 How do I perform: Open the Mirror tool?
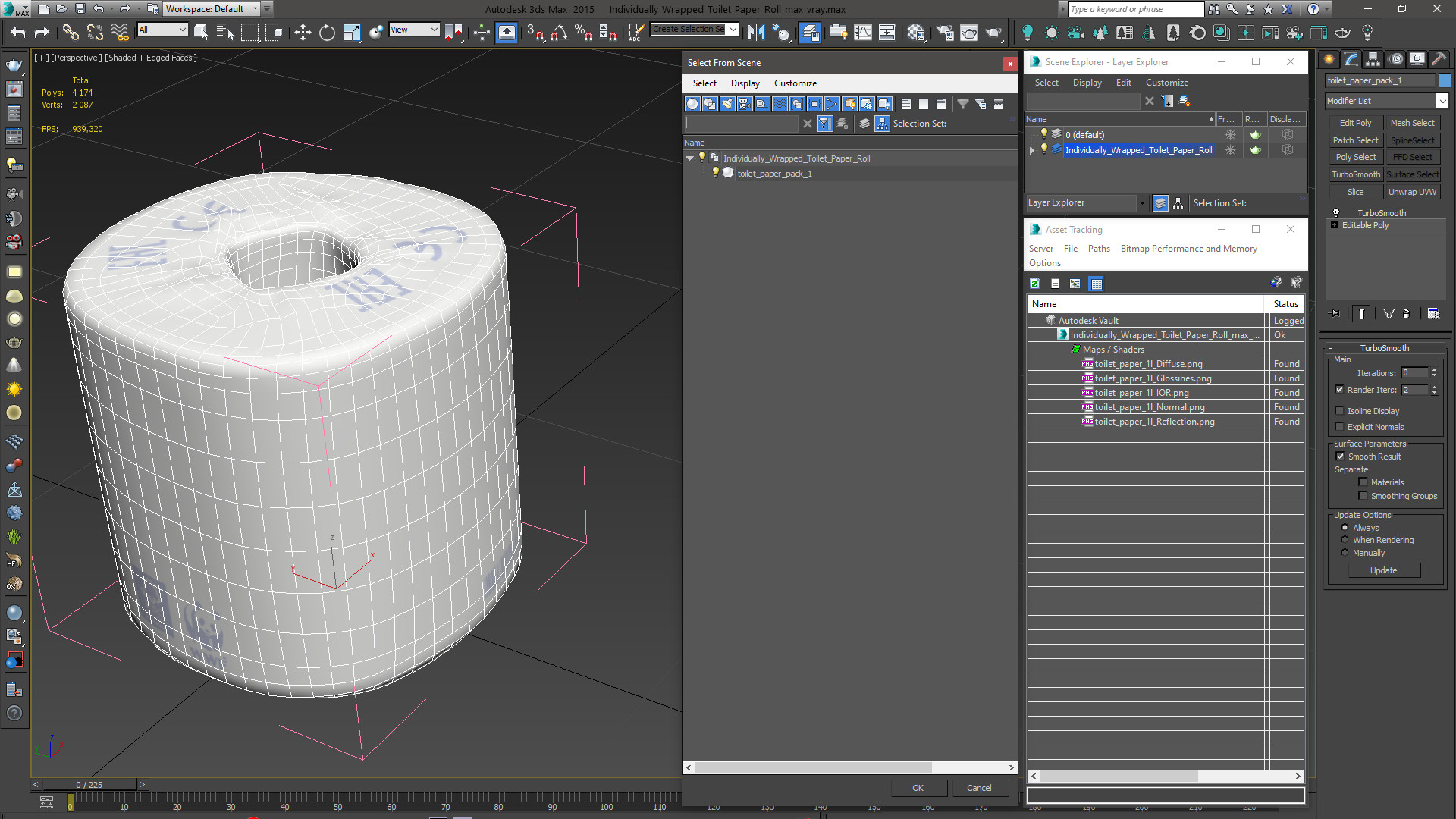coord(756,32)
